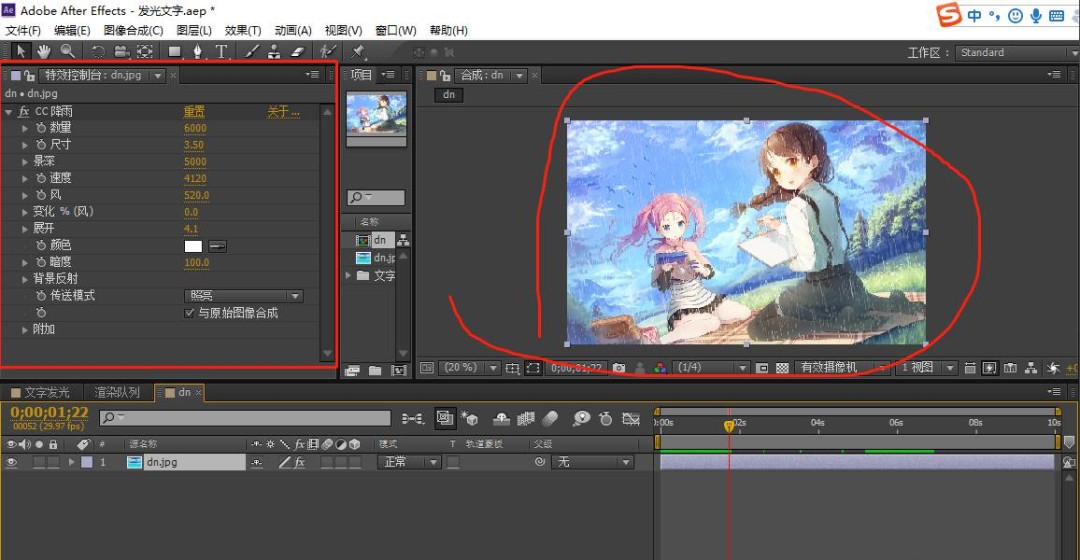Toggle the transparency grid in viewer
Viewport: 1080px width, 560px height.
pyautogui.click(x=782, y=368)
